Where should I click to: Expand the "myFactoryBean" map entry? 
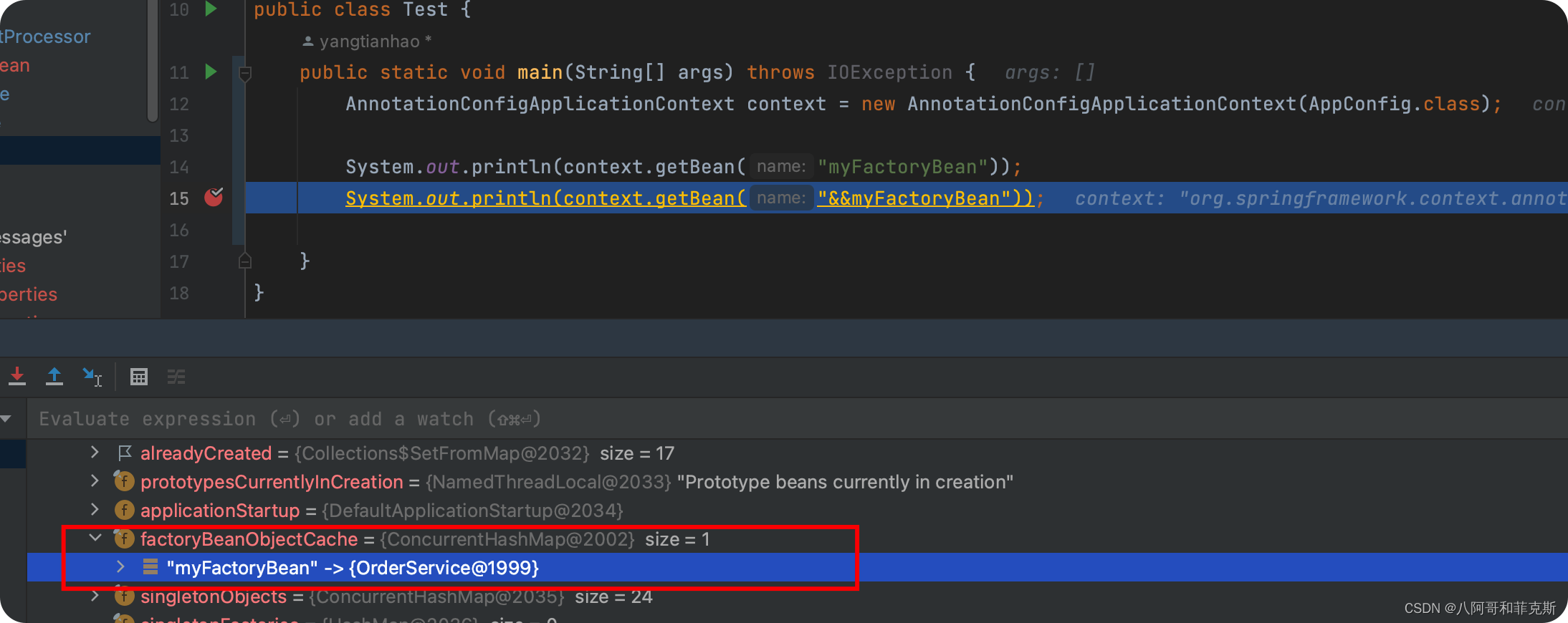tap(120, 566)
